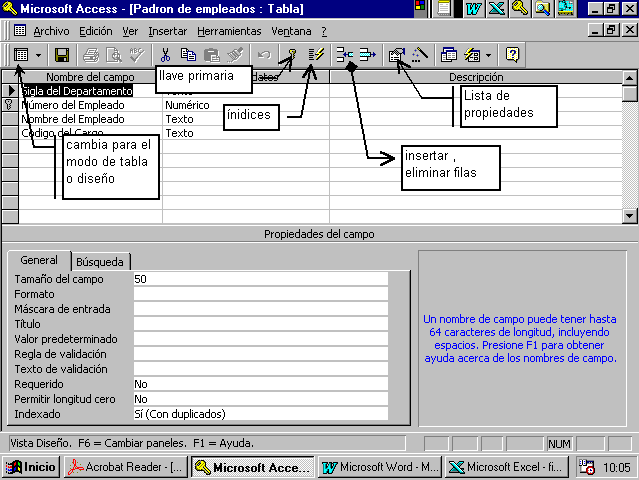Click the Insert Rows toolbar icon
639x480 pixels.
345,55
